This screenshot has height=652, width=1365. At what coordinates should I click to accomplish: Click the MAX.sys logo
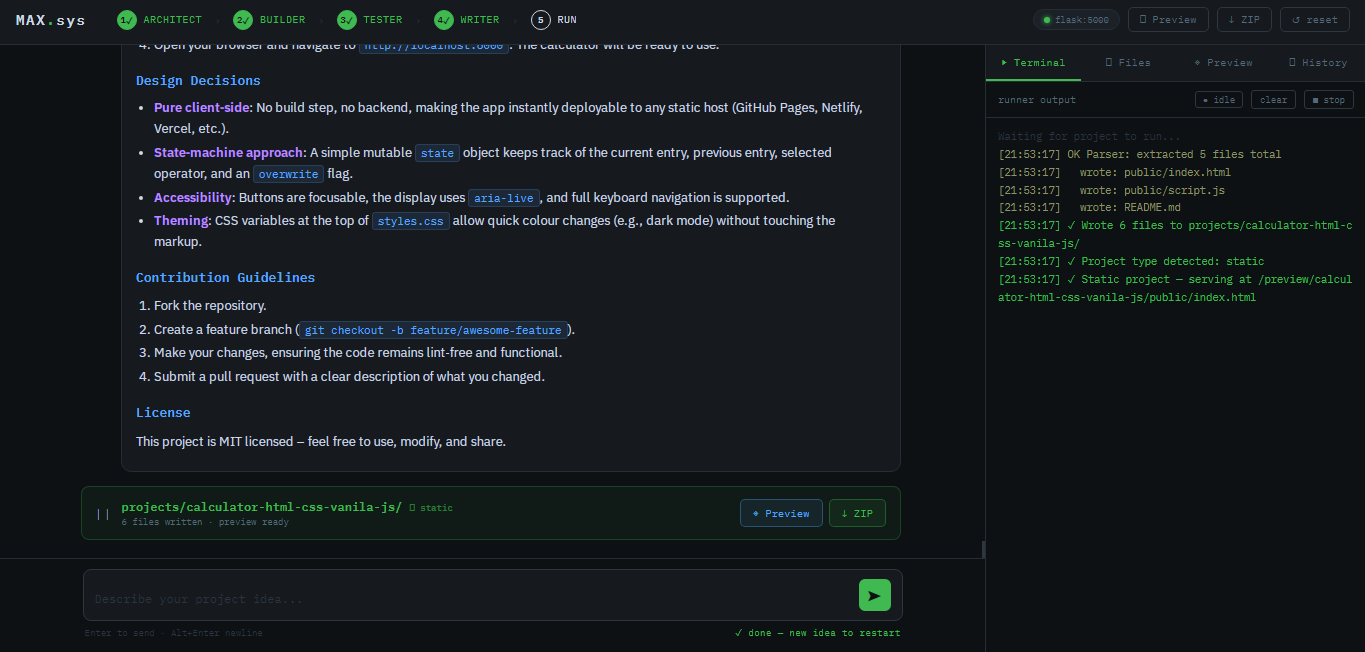point(51,20)
